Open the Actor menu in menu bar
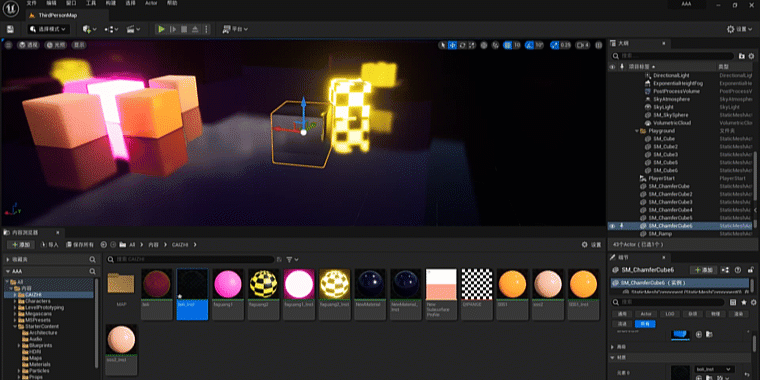The image size is (760, 380). pyautogui.click(x=151, y=3)
